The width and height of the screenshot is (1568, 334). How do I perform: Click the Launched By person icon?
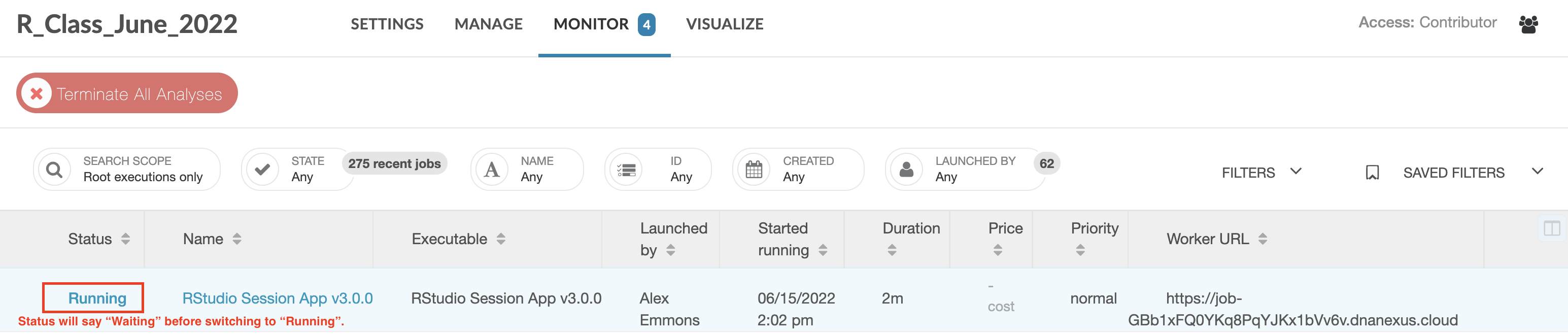906,169
